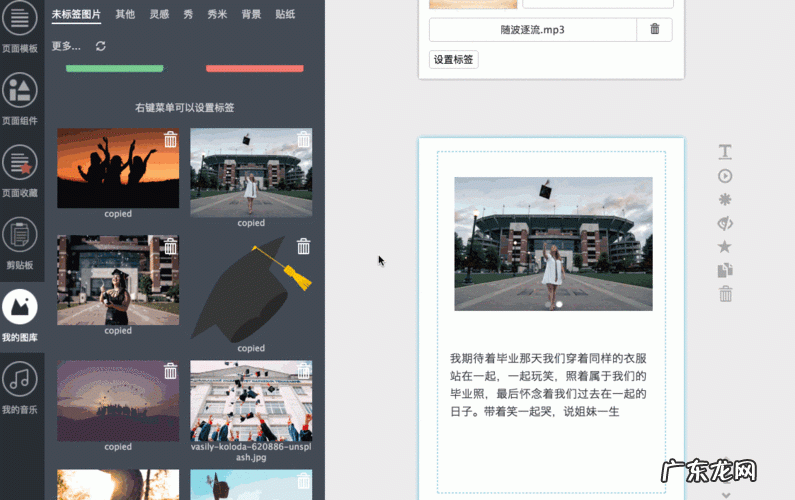The image size is (795, 500).
Task: Click the down chevron below the page
Action: (x=726, y=493)
